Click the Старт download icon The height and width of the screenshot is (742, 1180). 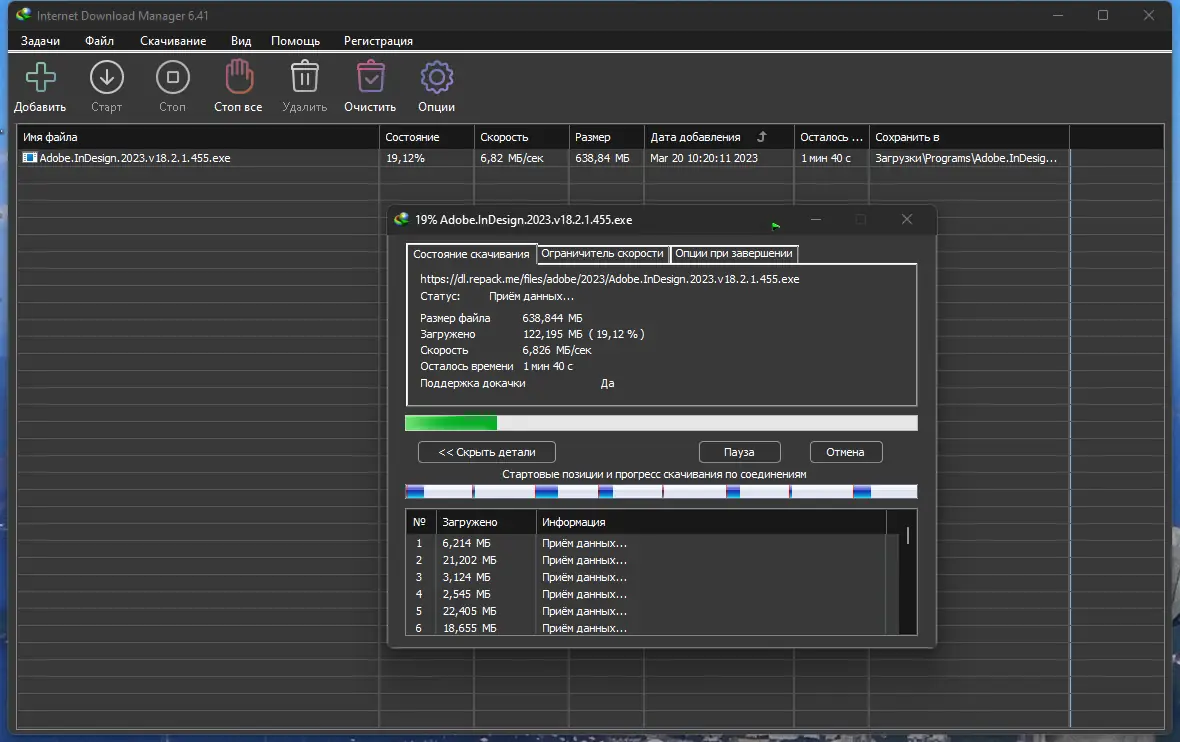[x=107, y=77]
